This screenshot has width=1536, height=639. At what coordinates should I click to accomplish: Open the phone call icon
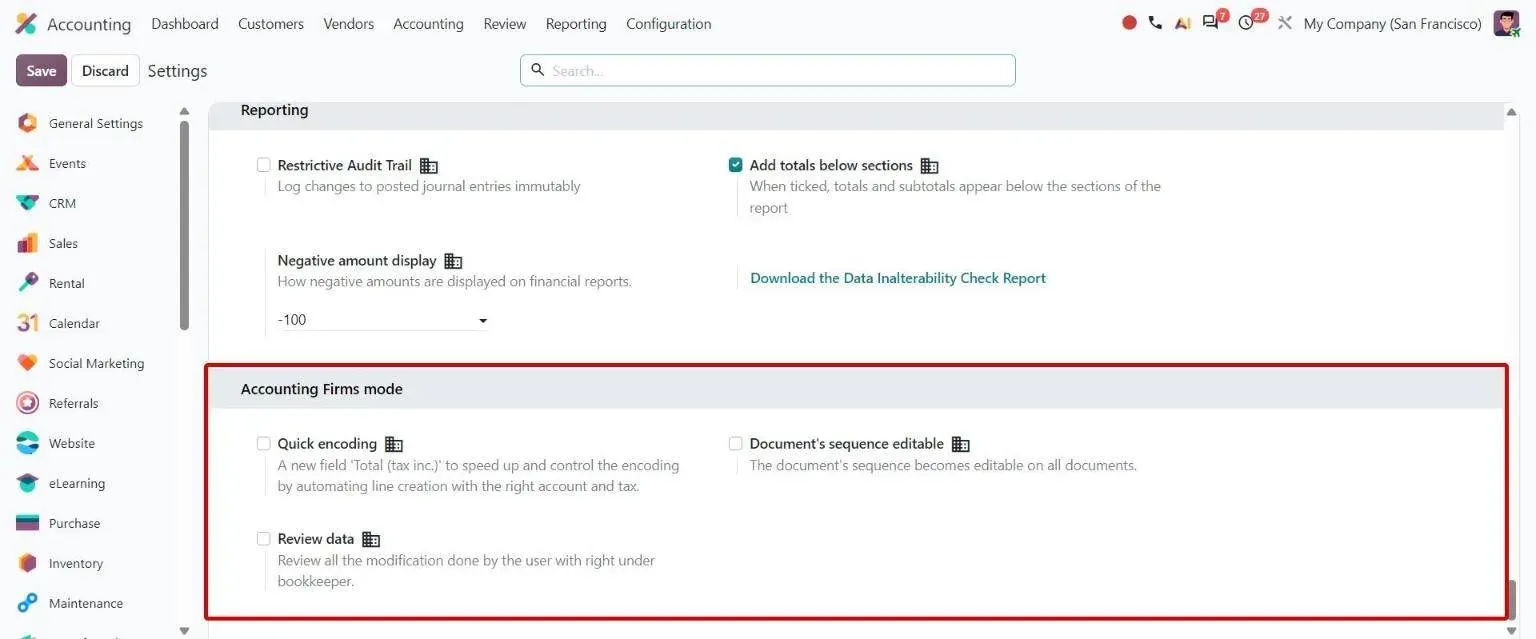(1155, 23)
